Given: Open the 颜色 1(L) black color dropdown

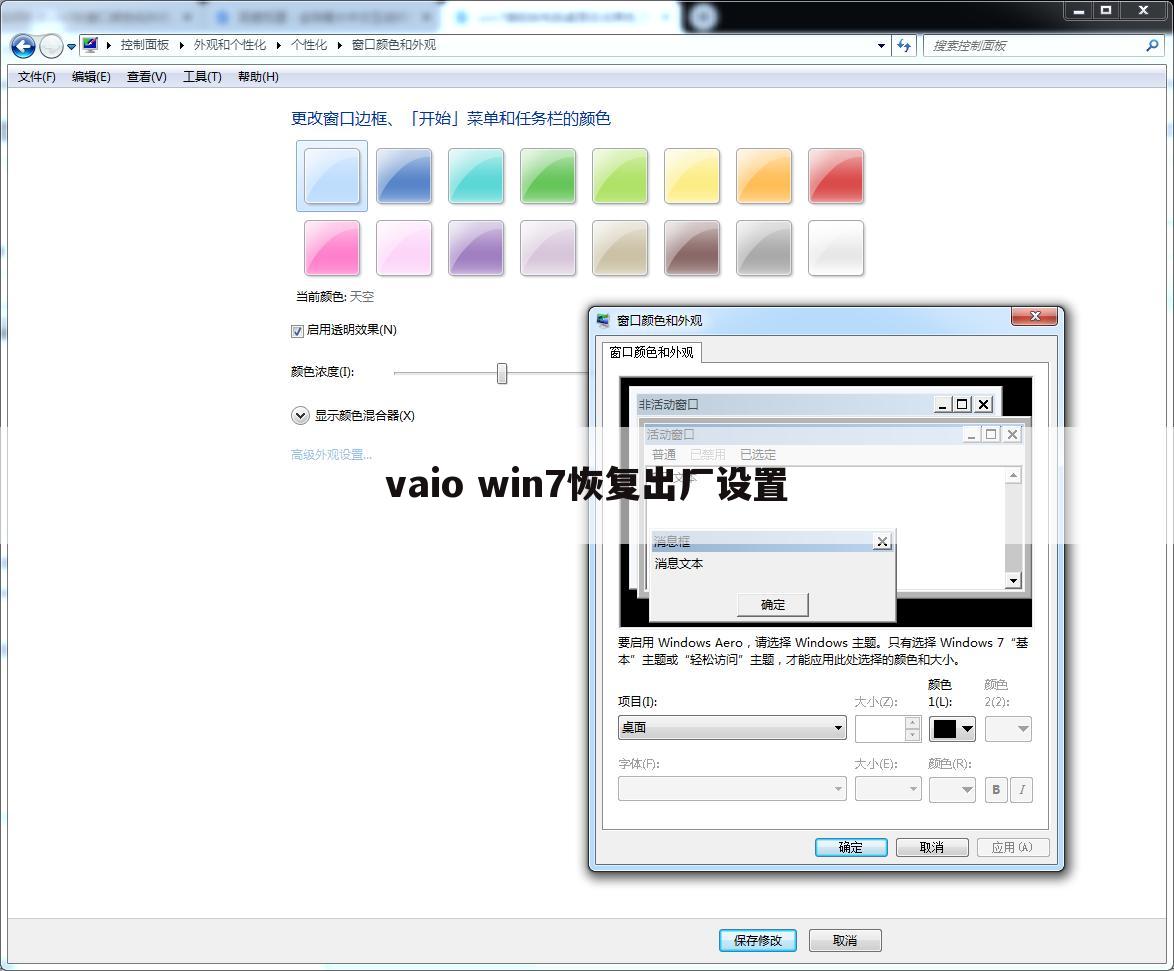Looking at the screenshot, I should (x=952, y=728).
